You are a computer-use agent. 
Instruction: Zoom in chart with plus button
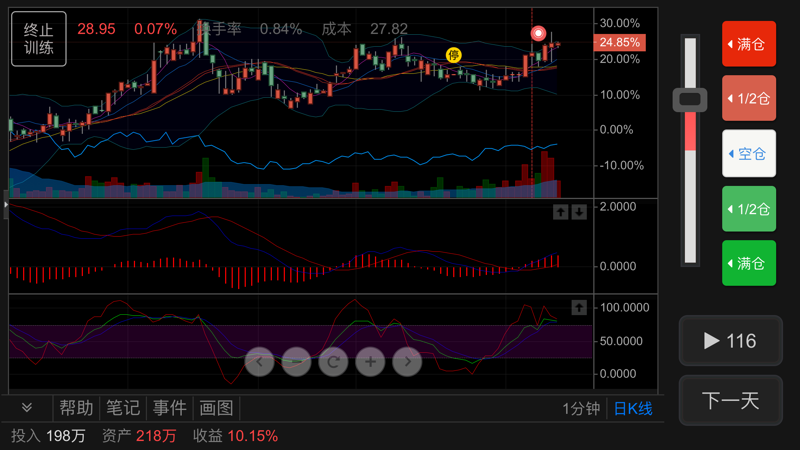(x=370, y=362)
